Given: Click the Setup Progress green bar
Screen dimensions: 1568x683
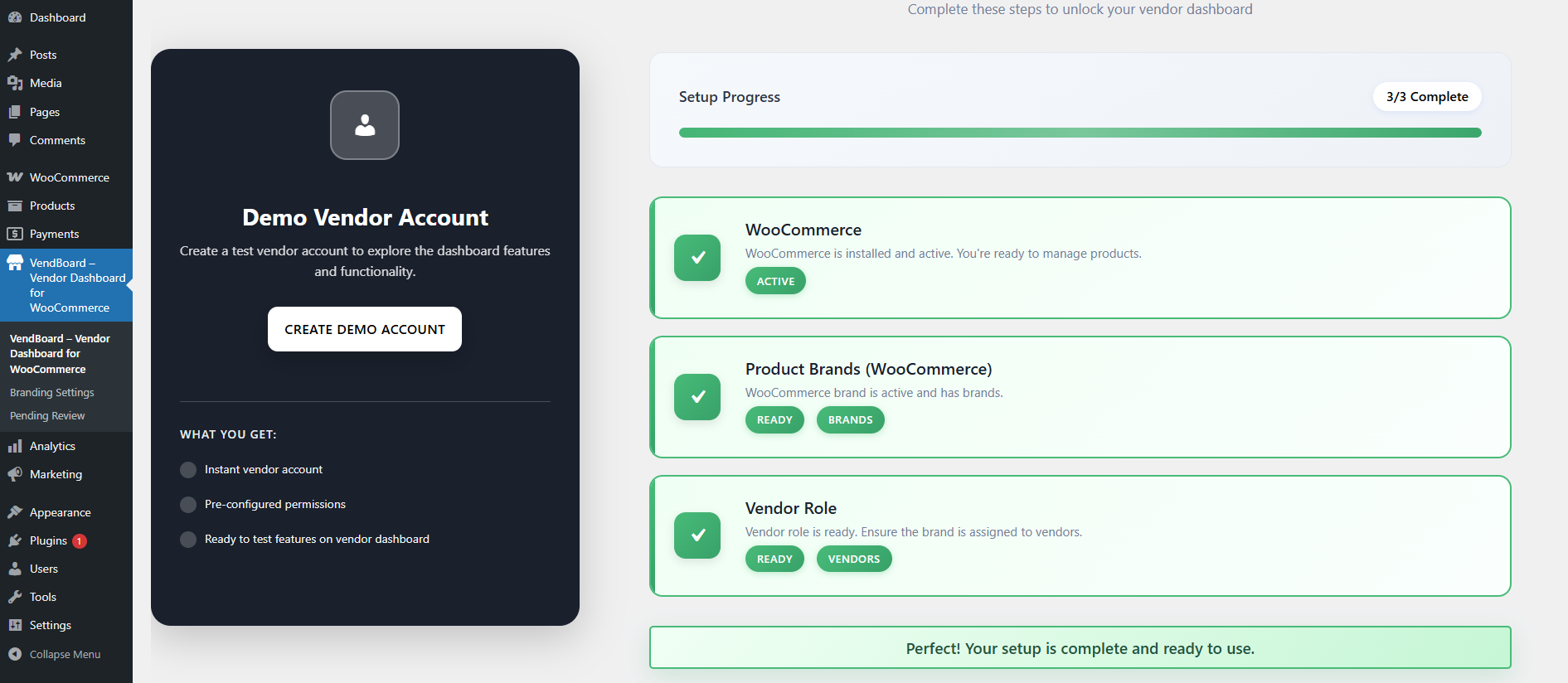Looking at the screenshot, I should [1080, 133].
